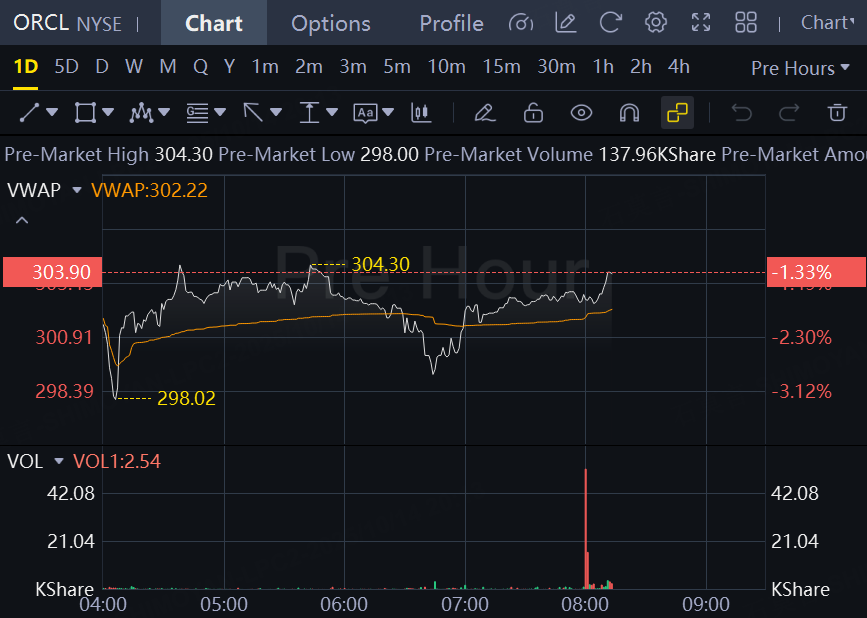Toggle drawings visibility eye
This screenshot has height=618, width=867.
(581, 113)
